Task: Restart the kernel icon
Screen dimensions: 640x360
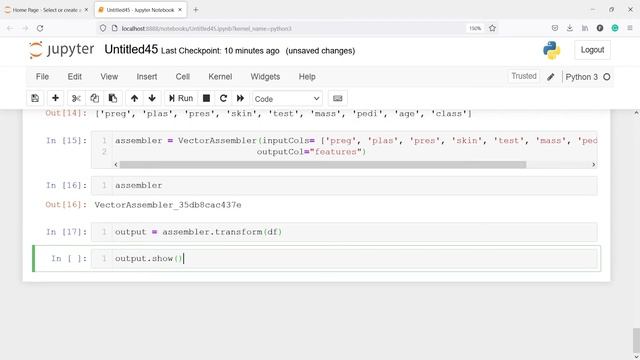Action: click(x=223, y=98)
